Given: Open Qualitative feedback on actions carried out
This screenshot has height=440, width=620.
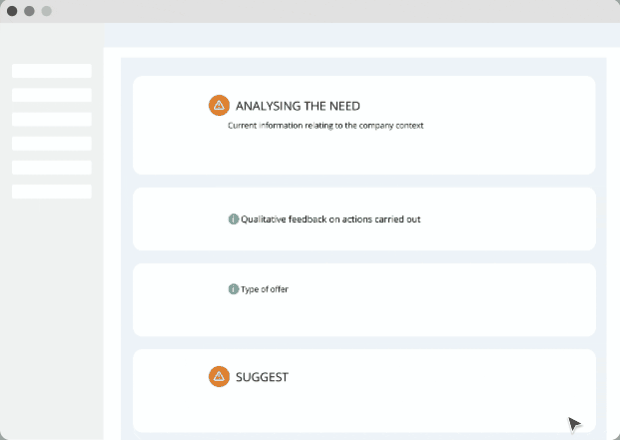Looking at the screenshot, I should coord(330,219).
